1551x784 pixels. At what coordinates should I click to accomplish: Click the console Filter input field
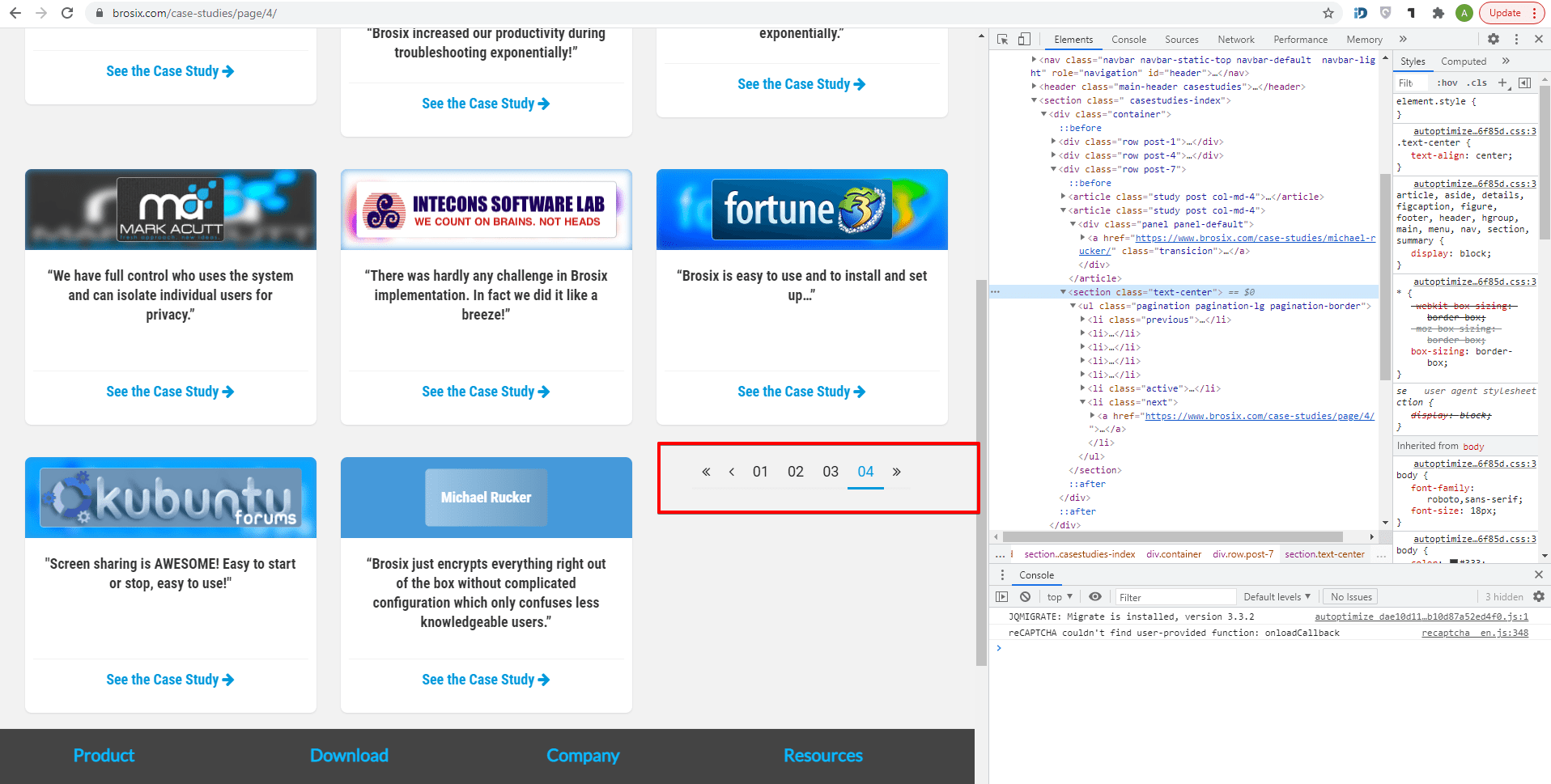click(1175, 596)
